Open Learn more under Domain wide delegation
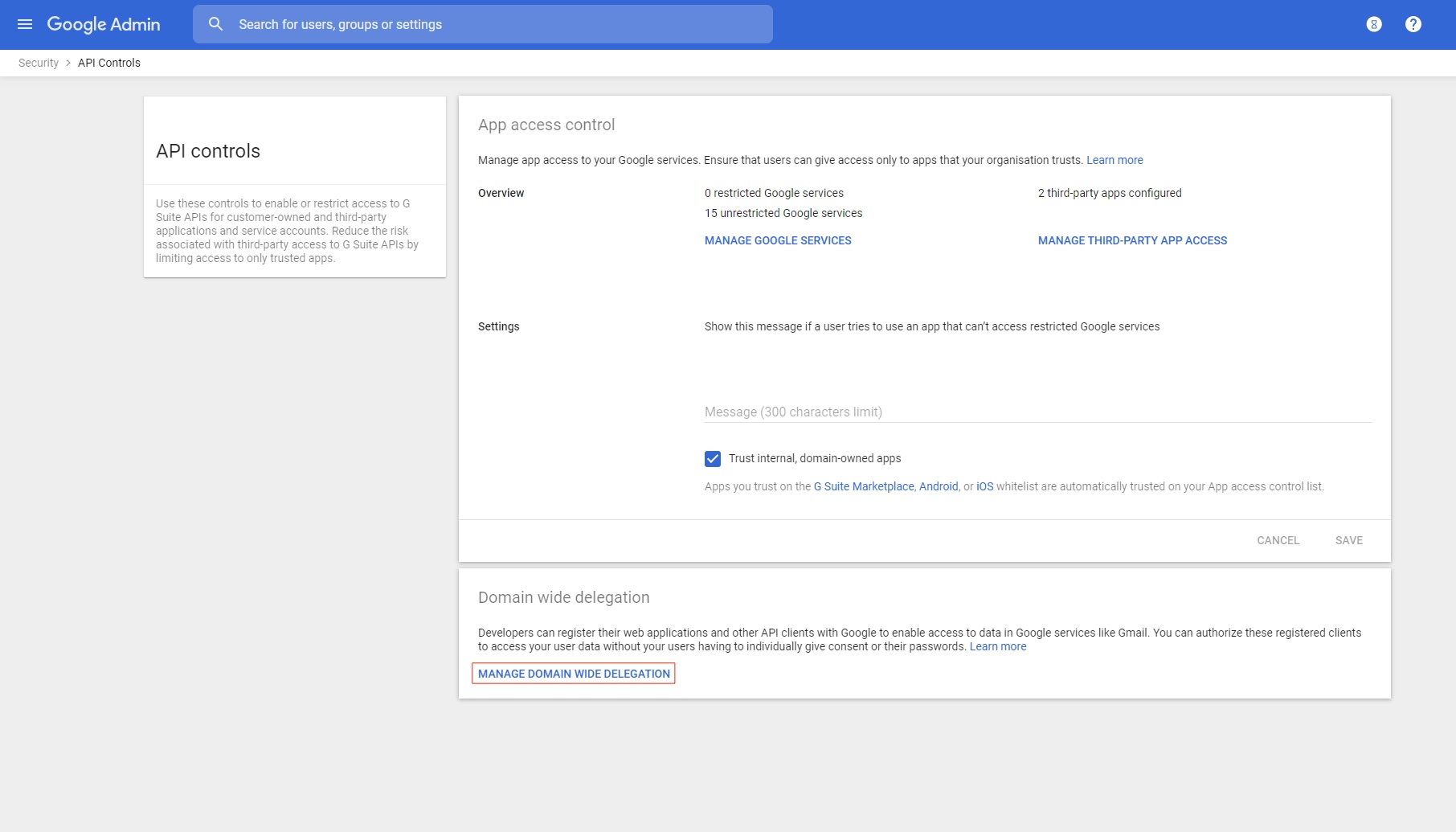This screenshot has width=1456, height=832. [x=997, y=646]
